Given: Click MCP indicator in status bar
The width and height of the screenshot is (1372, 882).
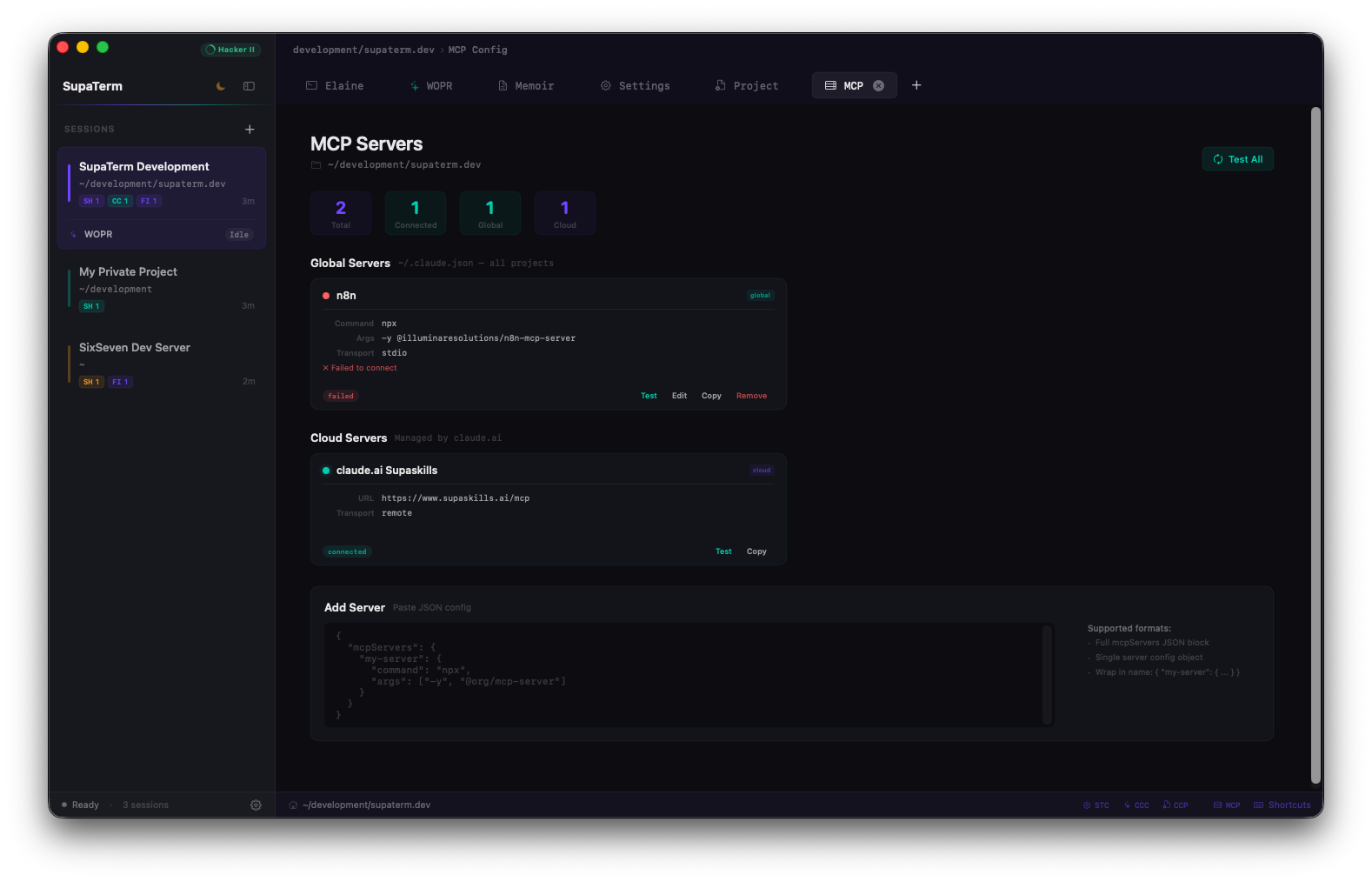Looking at the screenshot, I should pos(1227,805).
